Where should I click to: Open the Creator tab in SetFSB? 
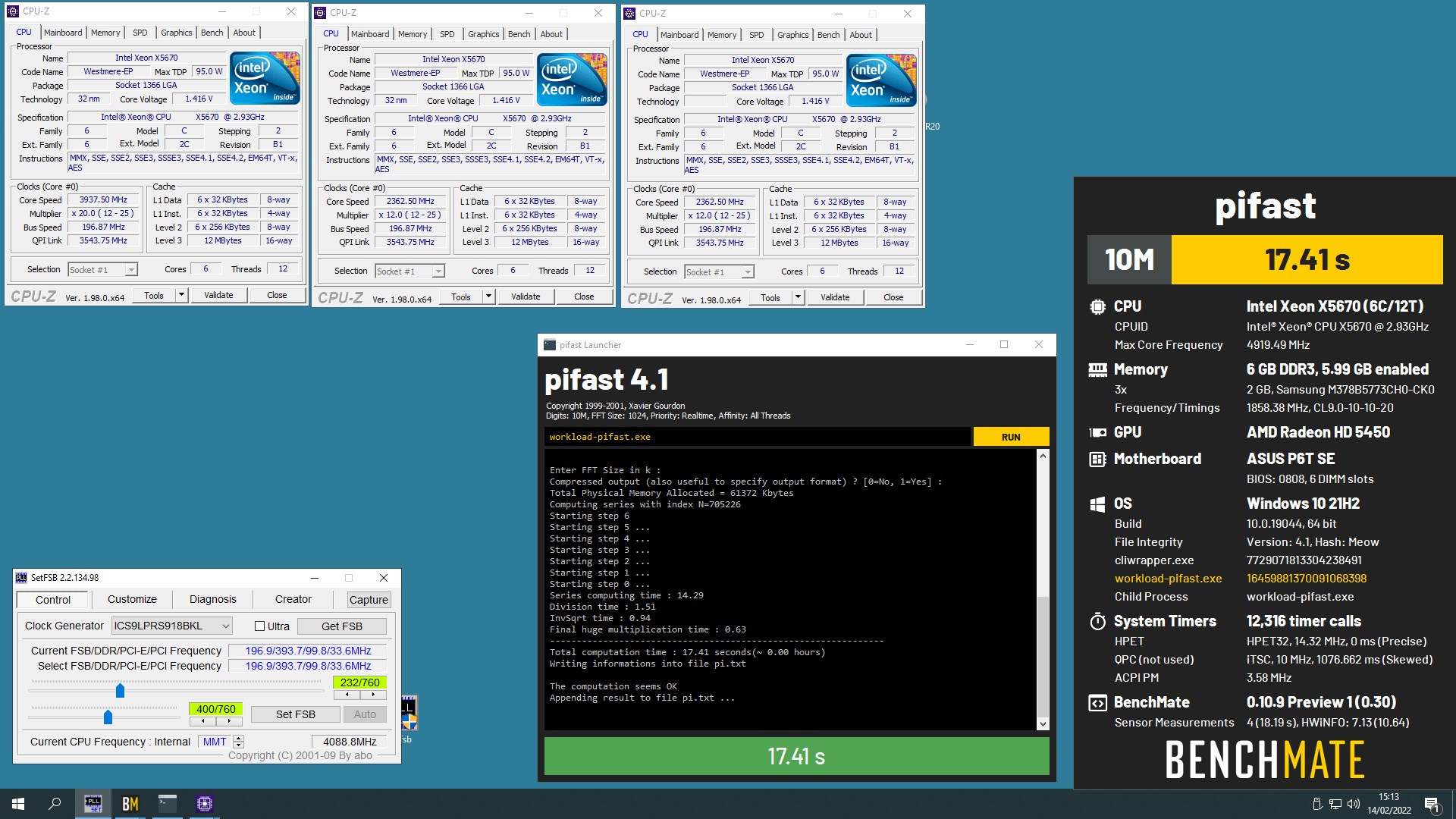[x=293, y=599]
